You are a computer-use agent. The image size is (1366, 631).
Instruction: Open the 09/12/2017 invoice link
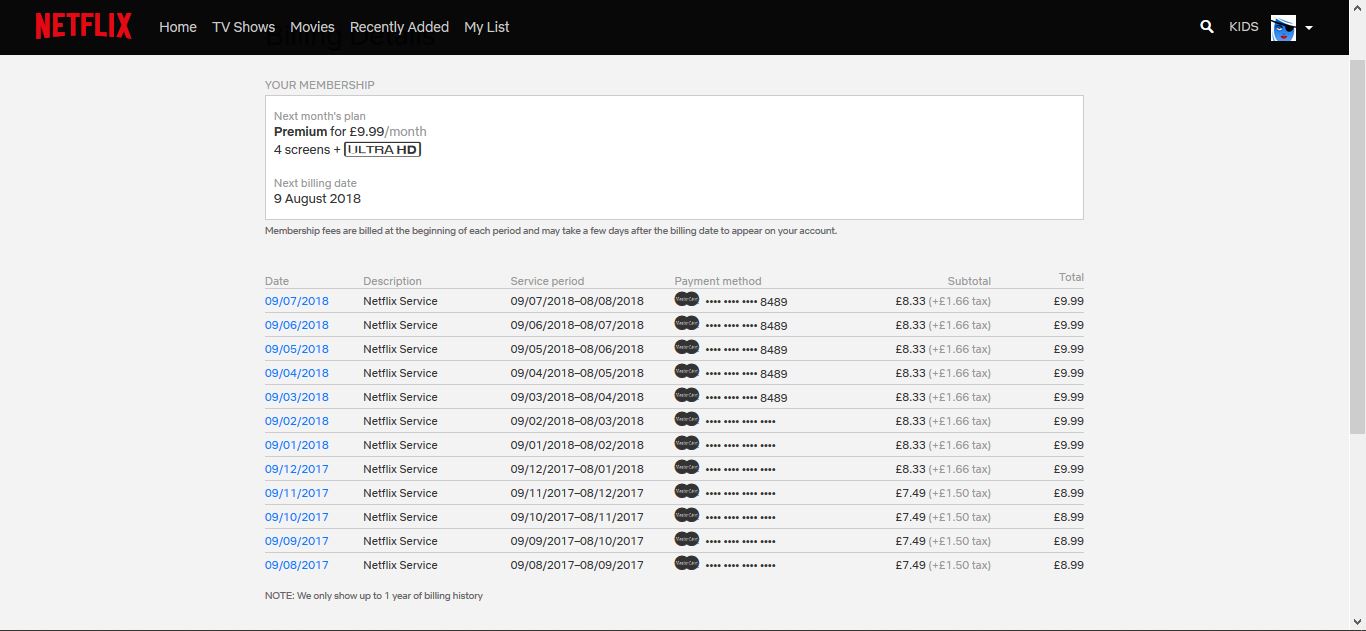(x=297, y=469)
